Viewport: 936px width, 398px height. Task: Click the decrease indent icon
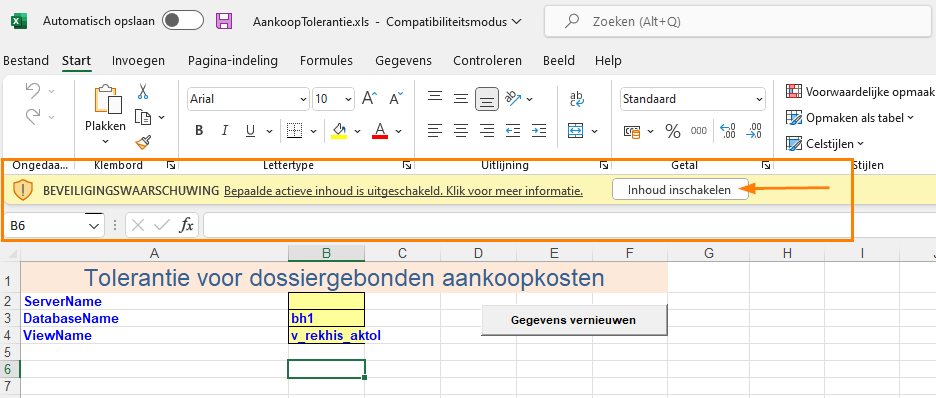(x=513, y=130)
